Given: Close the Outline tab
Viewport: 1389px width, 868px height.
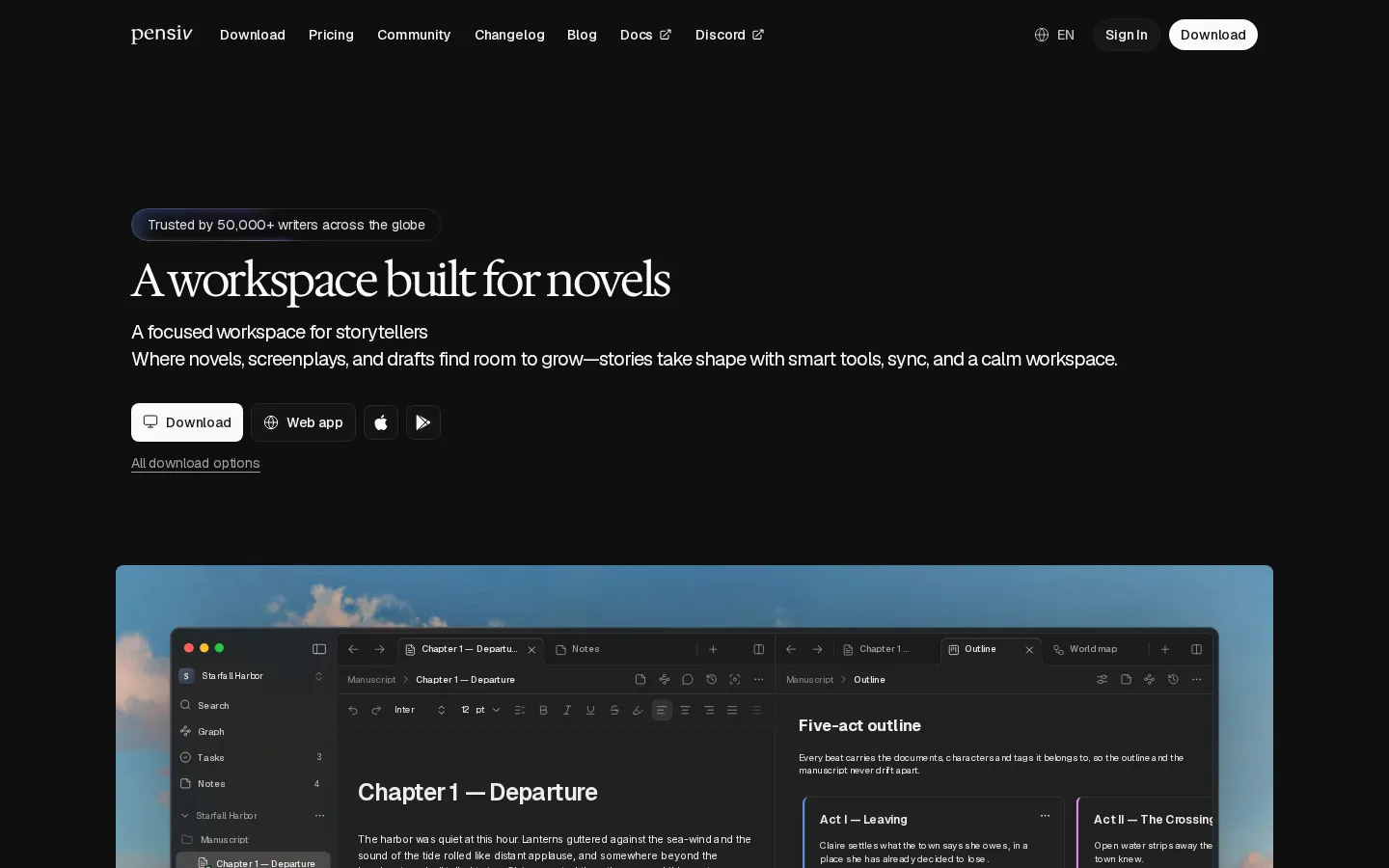Looking at the screenshot, I should (1029, 650).
